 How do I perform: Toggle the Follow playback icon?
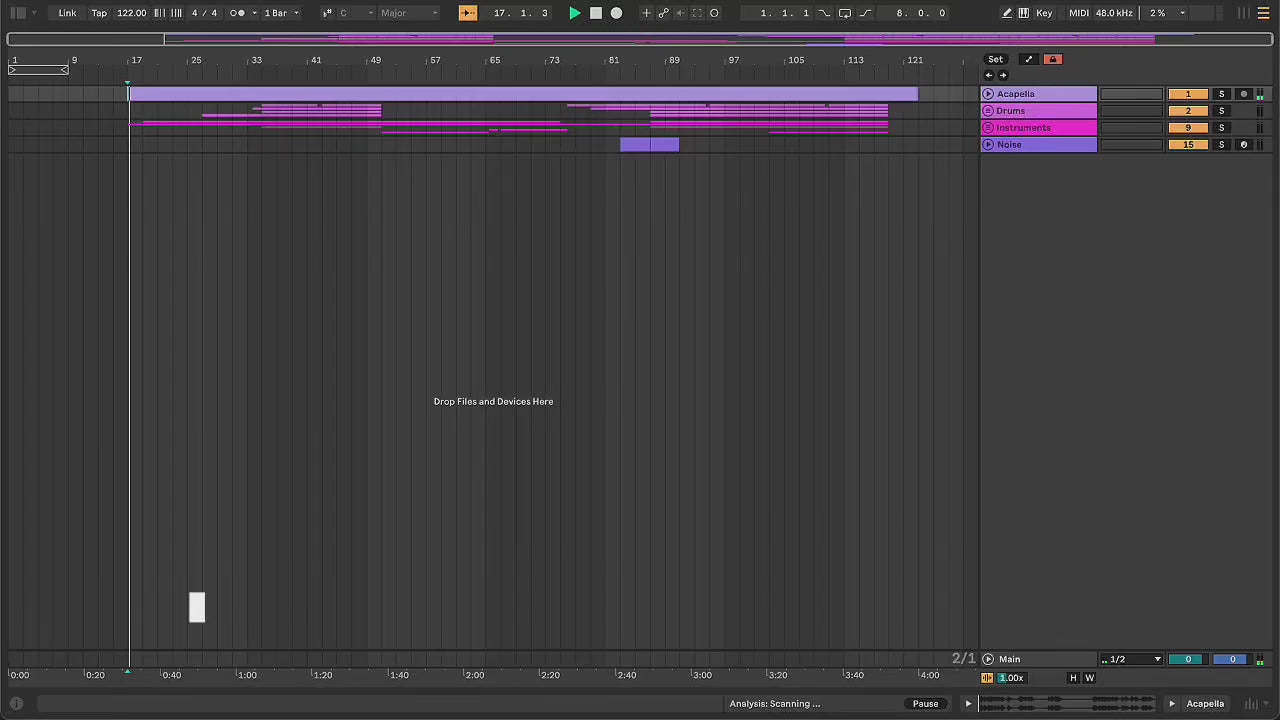(x=468, y=13)
